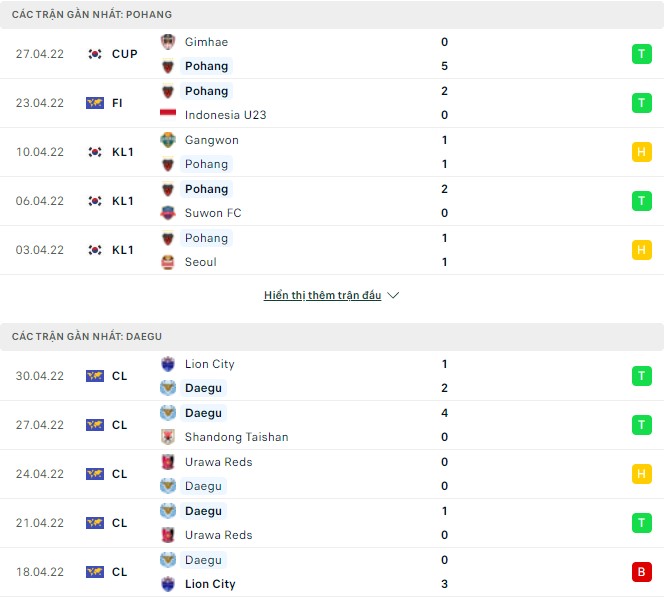Click the CL competition label on 27.04.22
The image size is (670, 597).
(x=119, y=425)
